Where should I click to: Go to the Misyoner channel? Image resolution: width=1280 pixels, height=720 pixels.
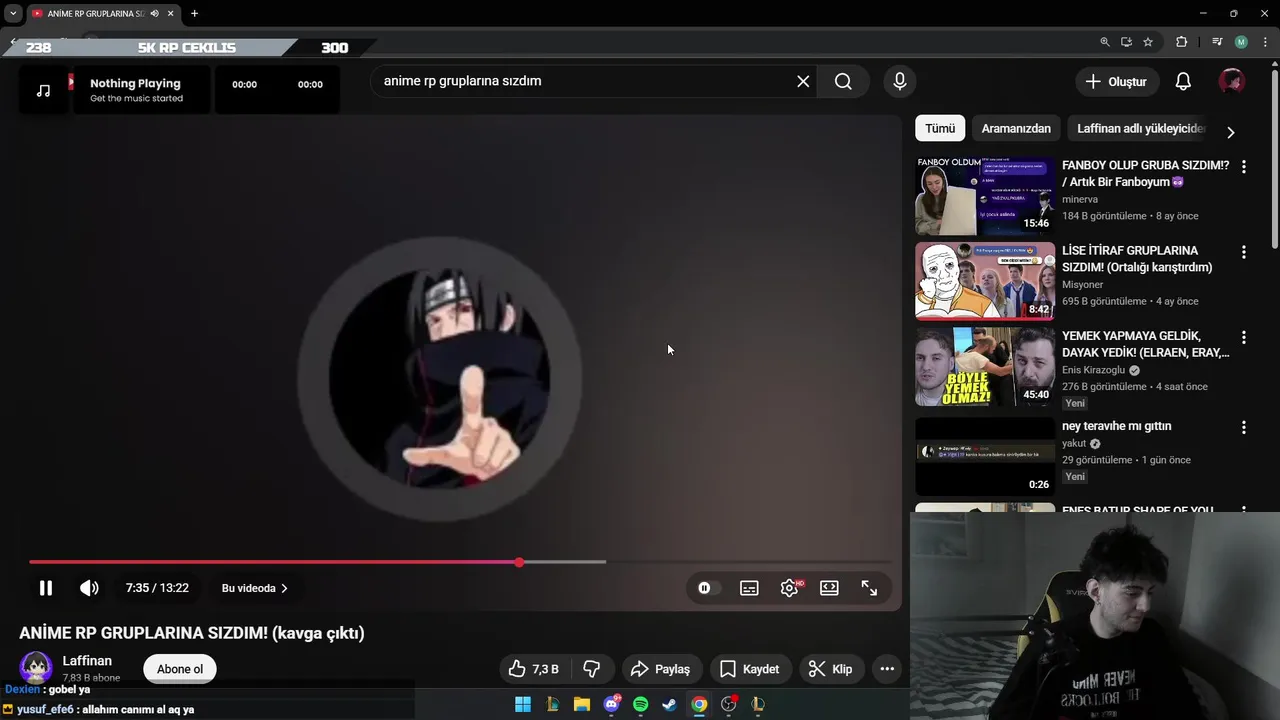tap(1083, 284)
